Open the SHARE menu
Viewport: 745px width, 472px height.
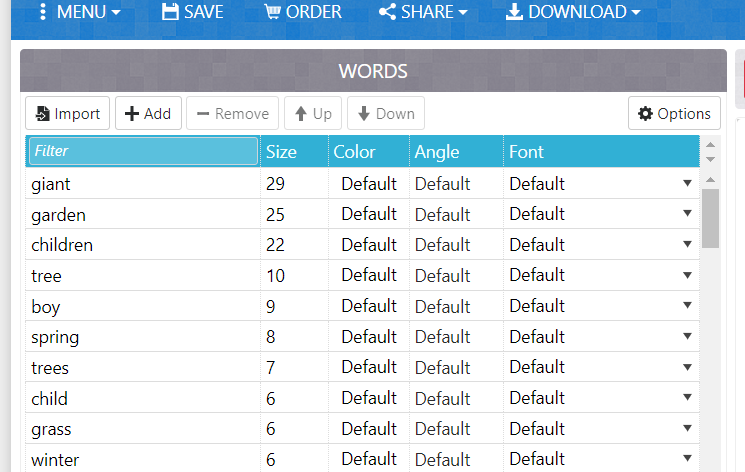[x=423, y=12]
